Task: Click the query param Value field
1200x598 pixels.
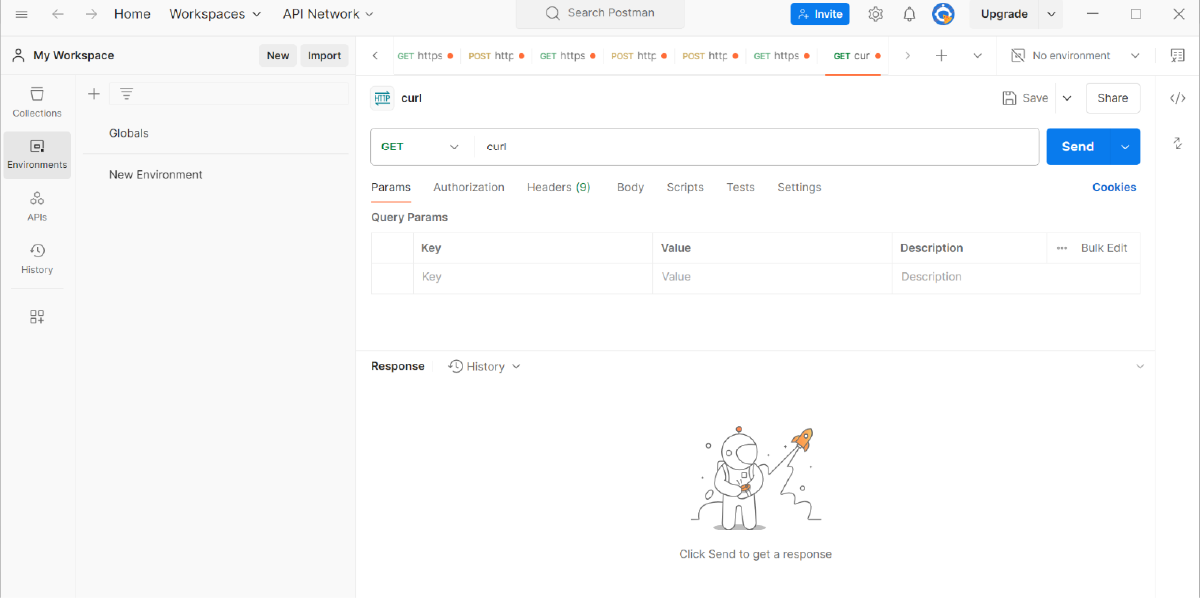Action: pos(772,277)
